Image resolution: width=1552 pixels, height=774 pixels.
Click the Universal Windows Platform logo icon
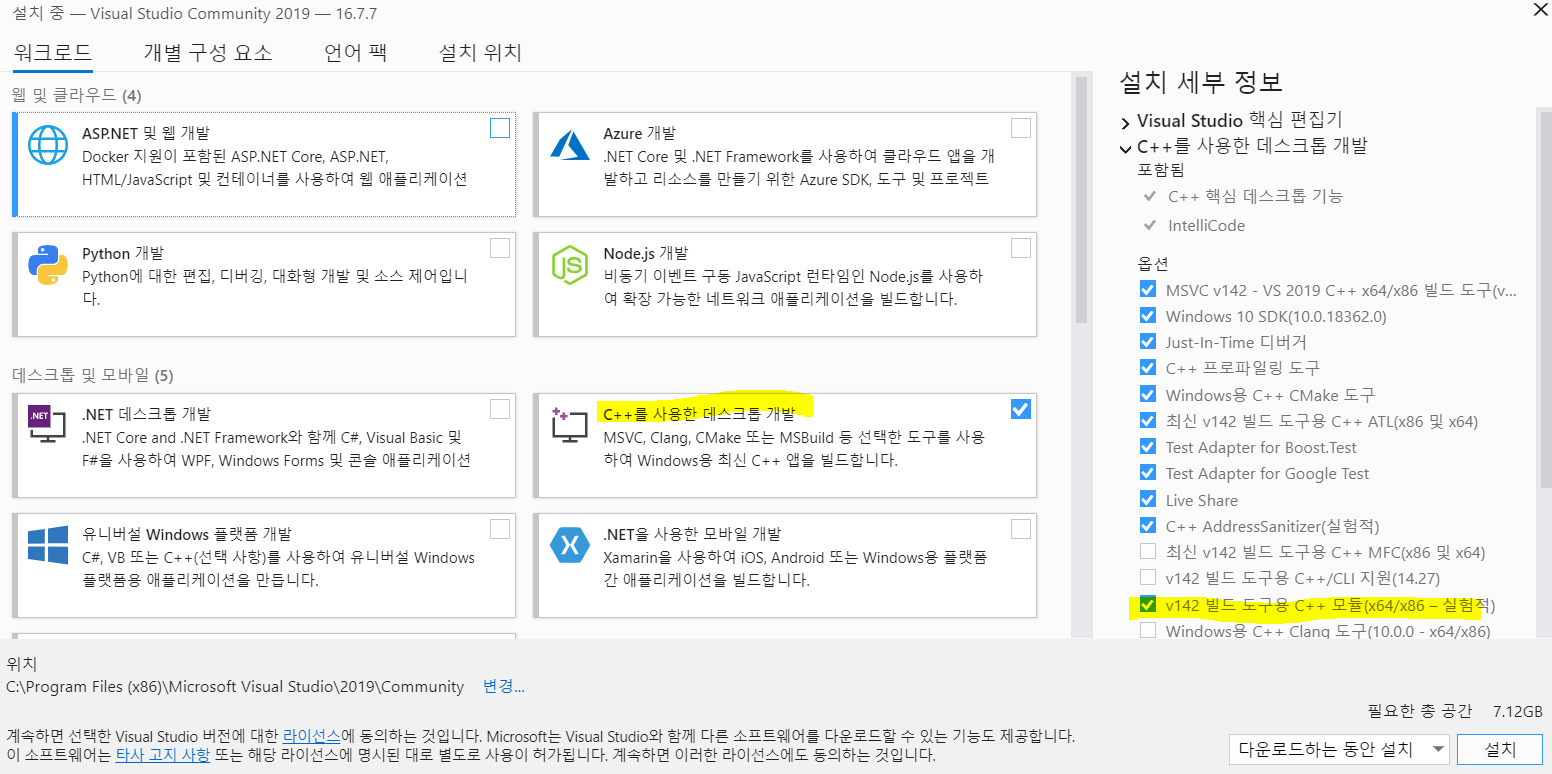click(x=47, y=545)
